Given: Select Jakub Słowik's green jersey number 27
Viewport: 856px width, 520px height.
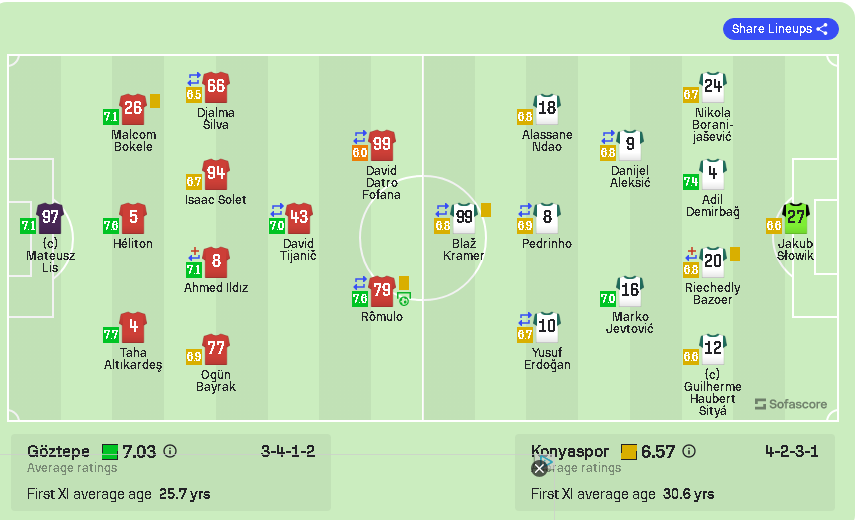Looking at the screenshot, I should [x=796, y=218].
